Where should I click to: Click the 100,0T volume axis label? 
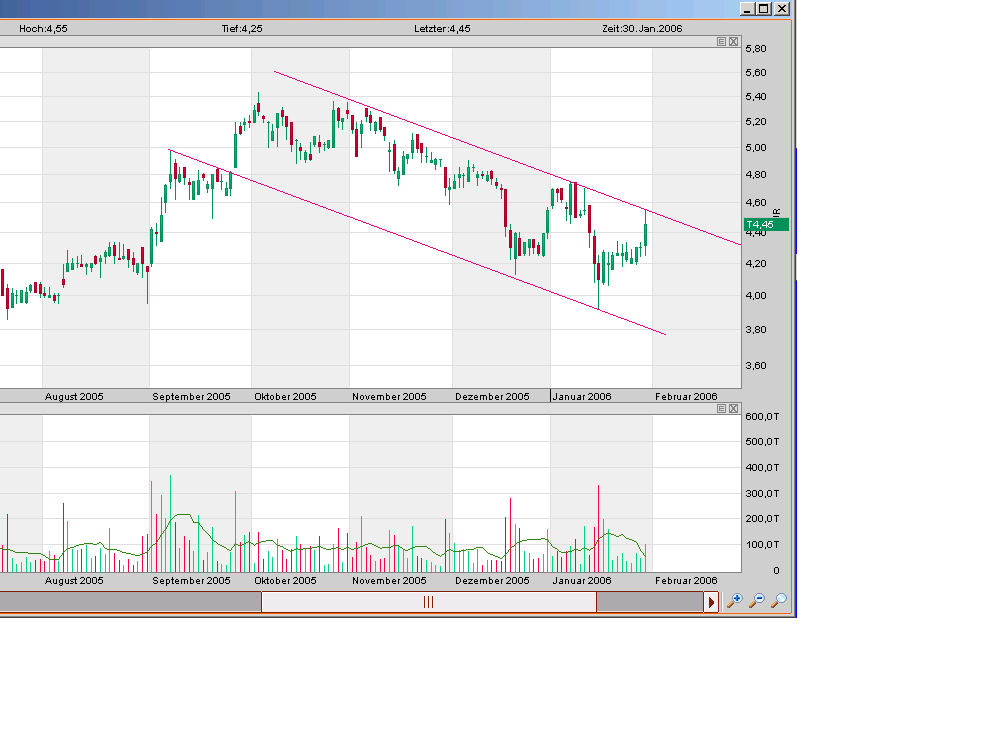pyautogui.click(x=762, y=545)
